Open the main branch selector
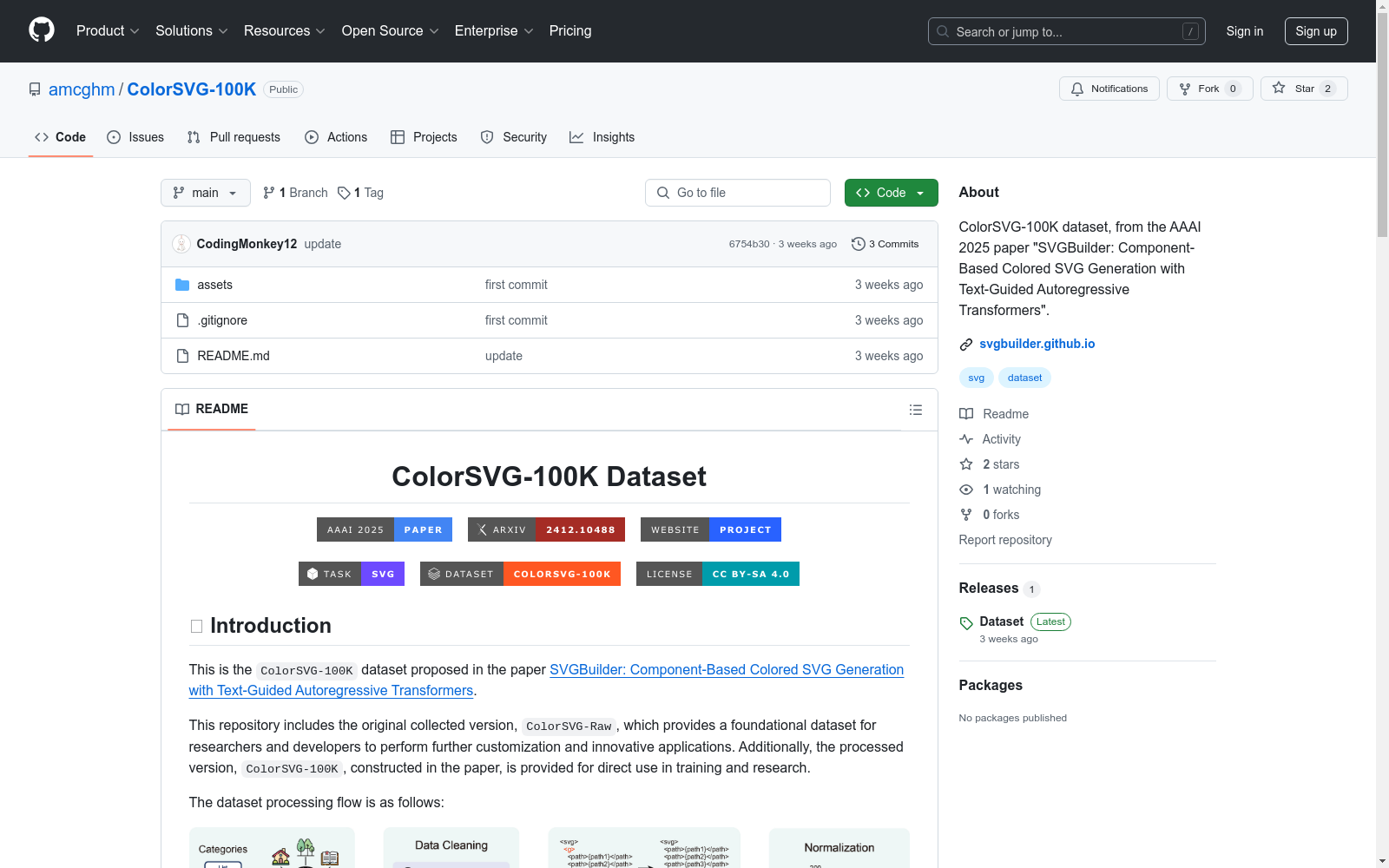 pyautogui.click(x=206, y=193)
